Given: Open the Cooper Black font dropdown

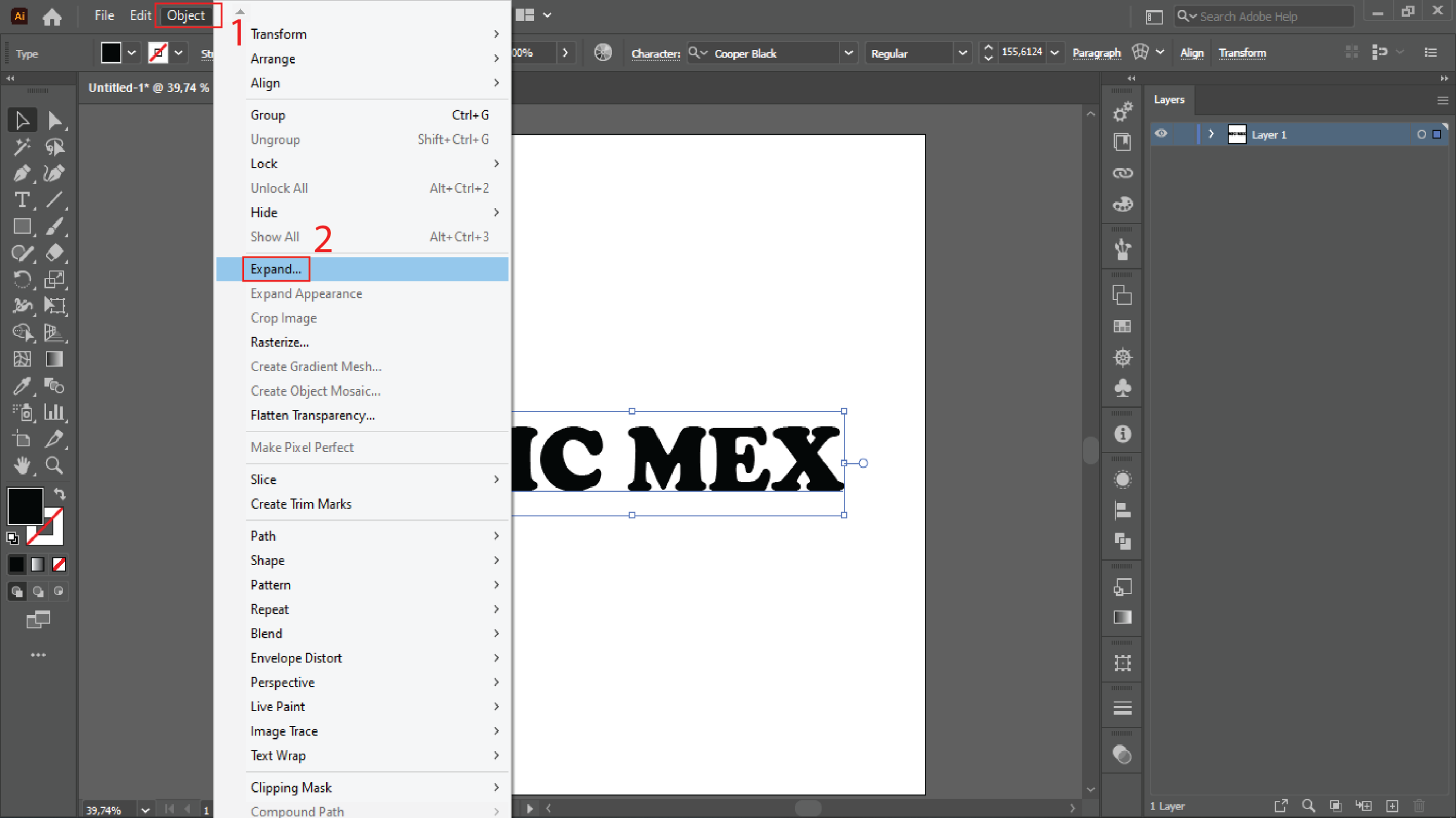Looking at the screenshot, I should tap(849, 53).
